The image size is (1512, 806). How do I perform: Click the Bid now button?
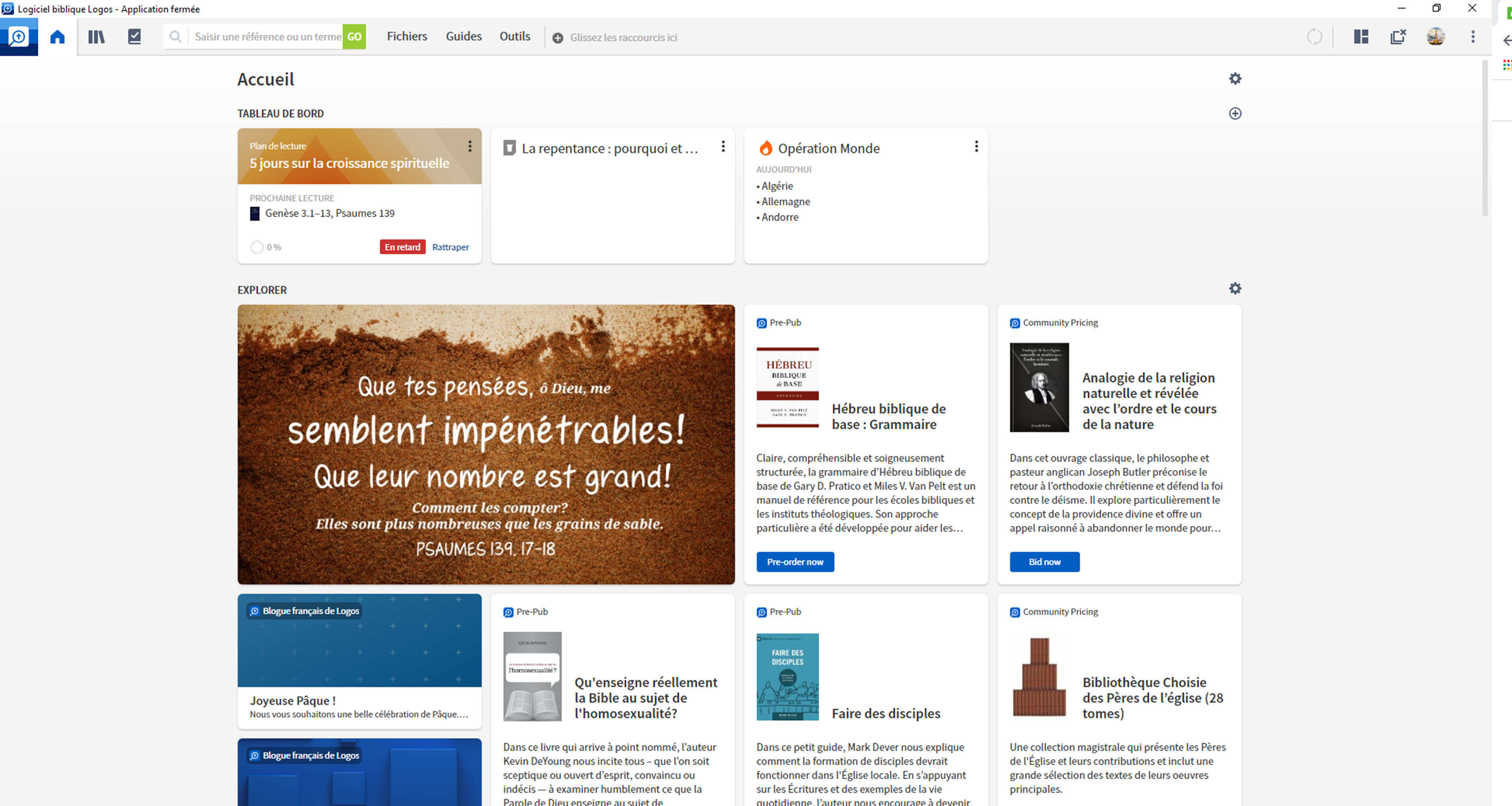tap(1045, 562)
